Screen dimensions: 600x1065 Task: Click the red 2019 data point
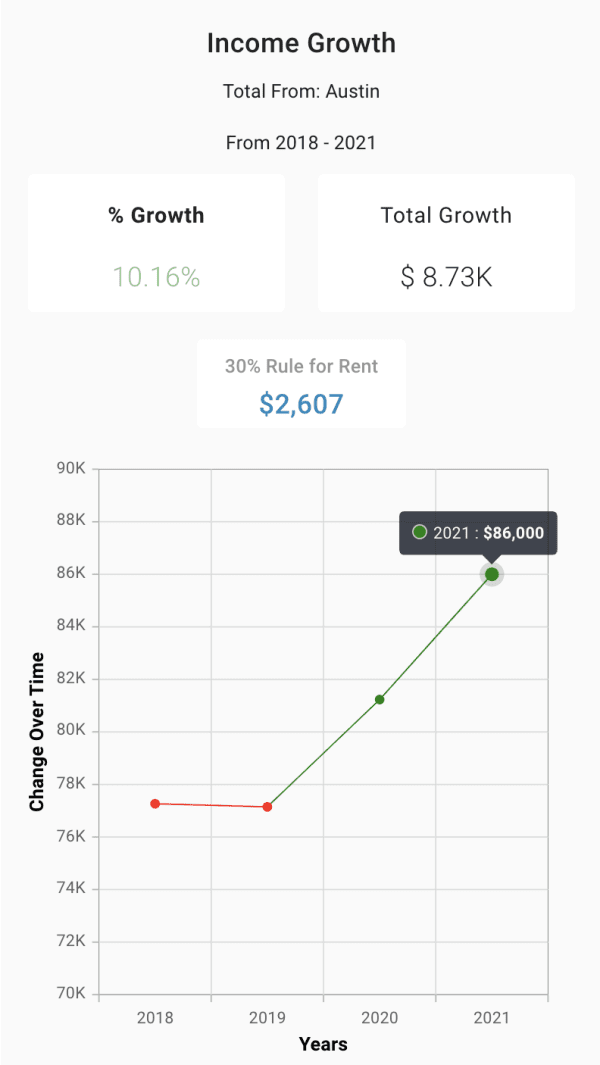pos(267,807)
